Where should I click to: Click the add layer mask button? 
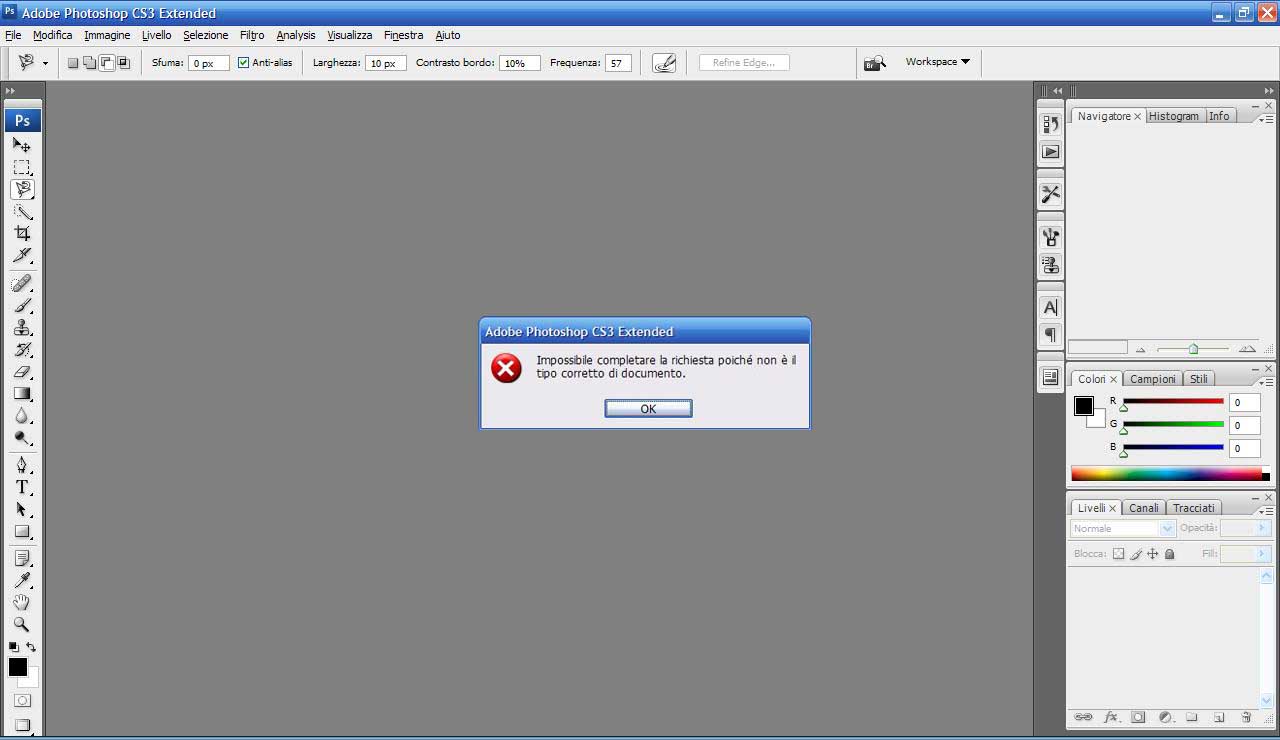1138,717
